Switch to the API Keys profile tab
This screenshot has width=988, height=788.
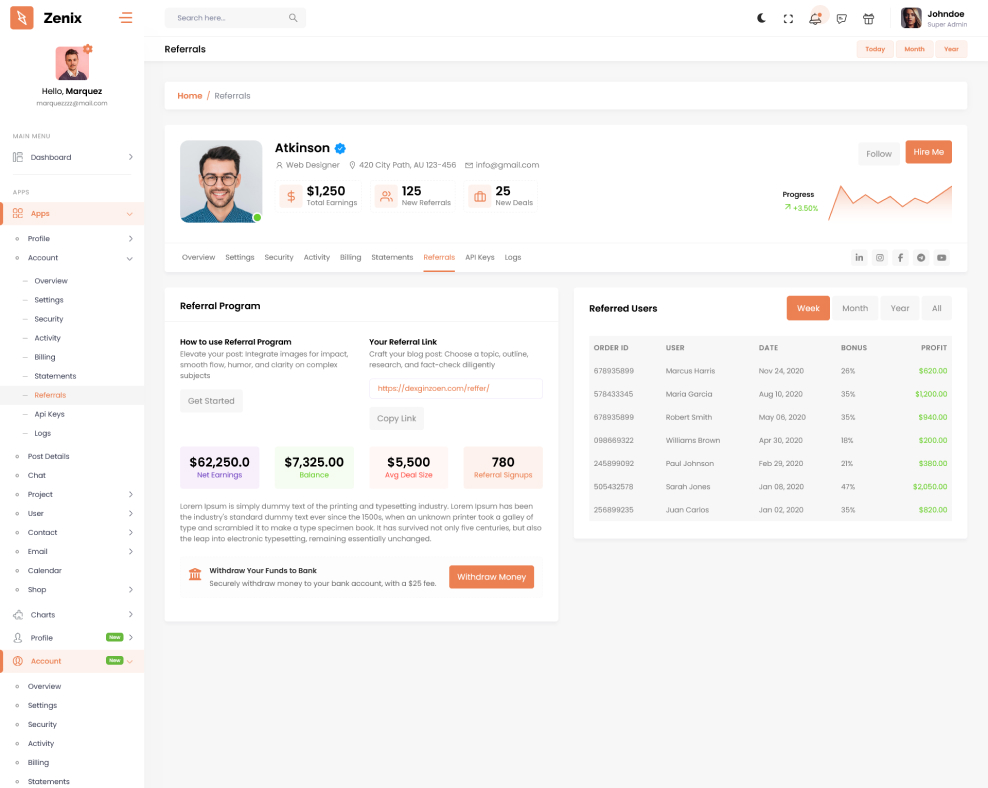(479, 257)
